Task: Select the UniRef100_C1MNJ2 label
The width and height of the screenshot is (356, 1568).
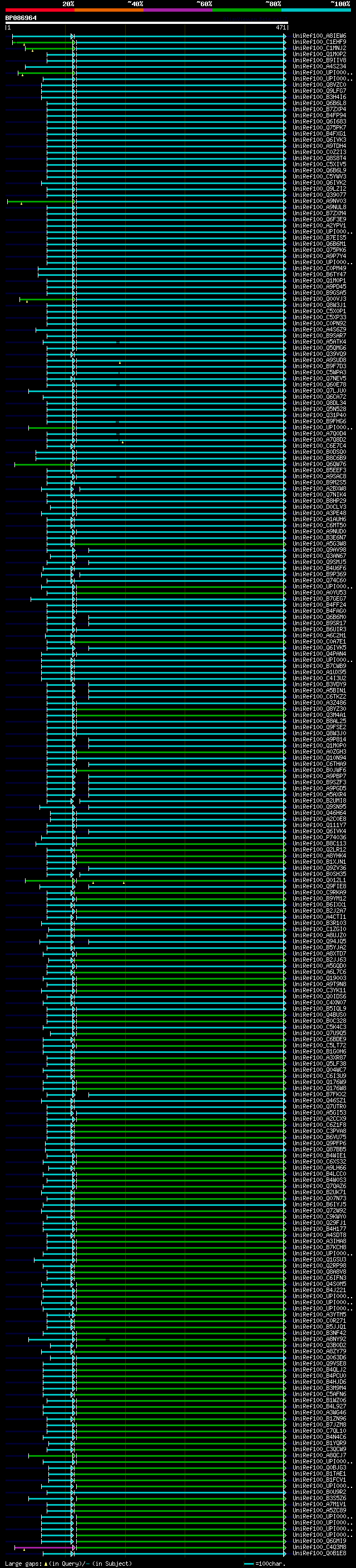Action: (319, 48)
